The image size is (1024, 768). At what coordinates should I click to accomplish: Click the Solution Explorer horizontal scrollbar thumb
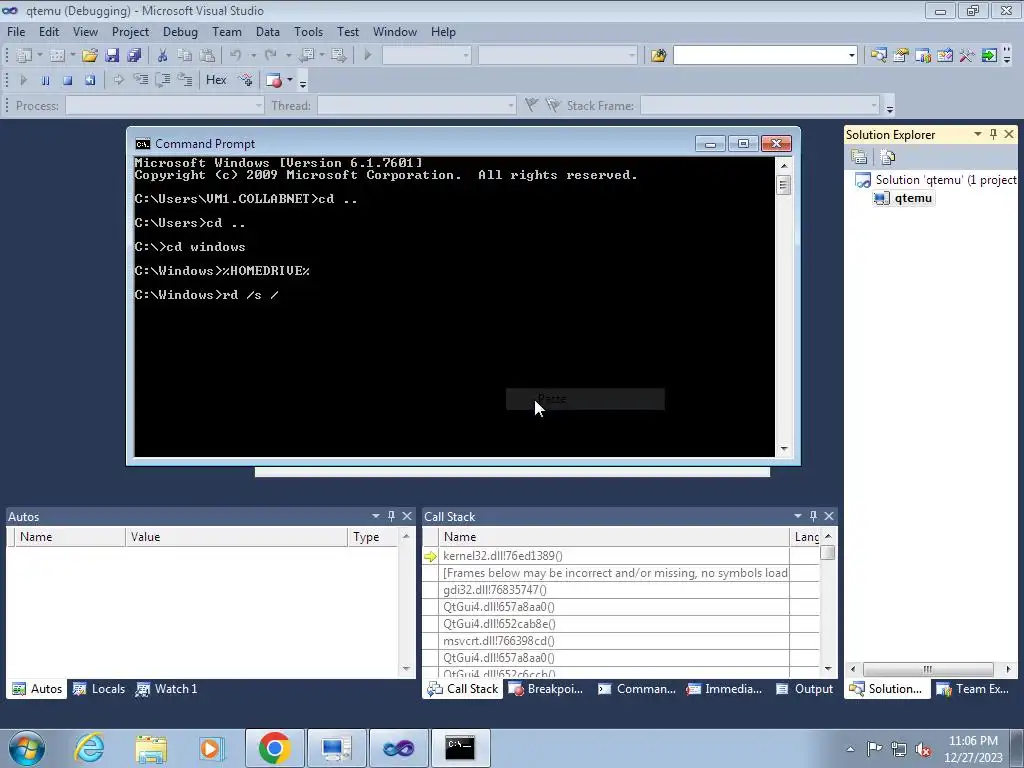pyautogui.click(x=928, y=669)
